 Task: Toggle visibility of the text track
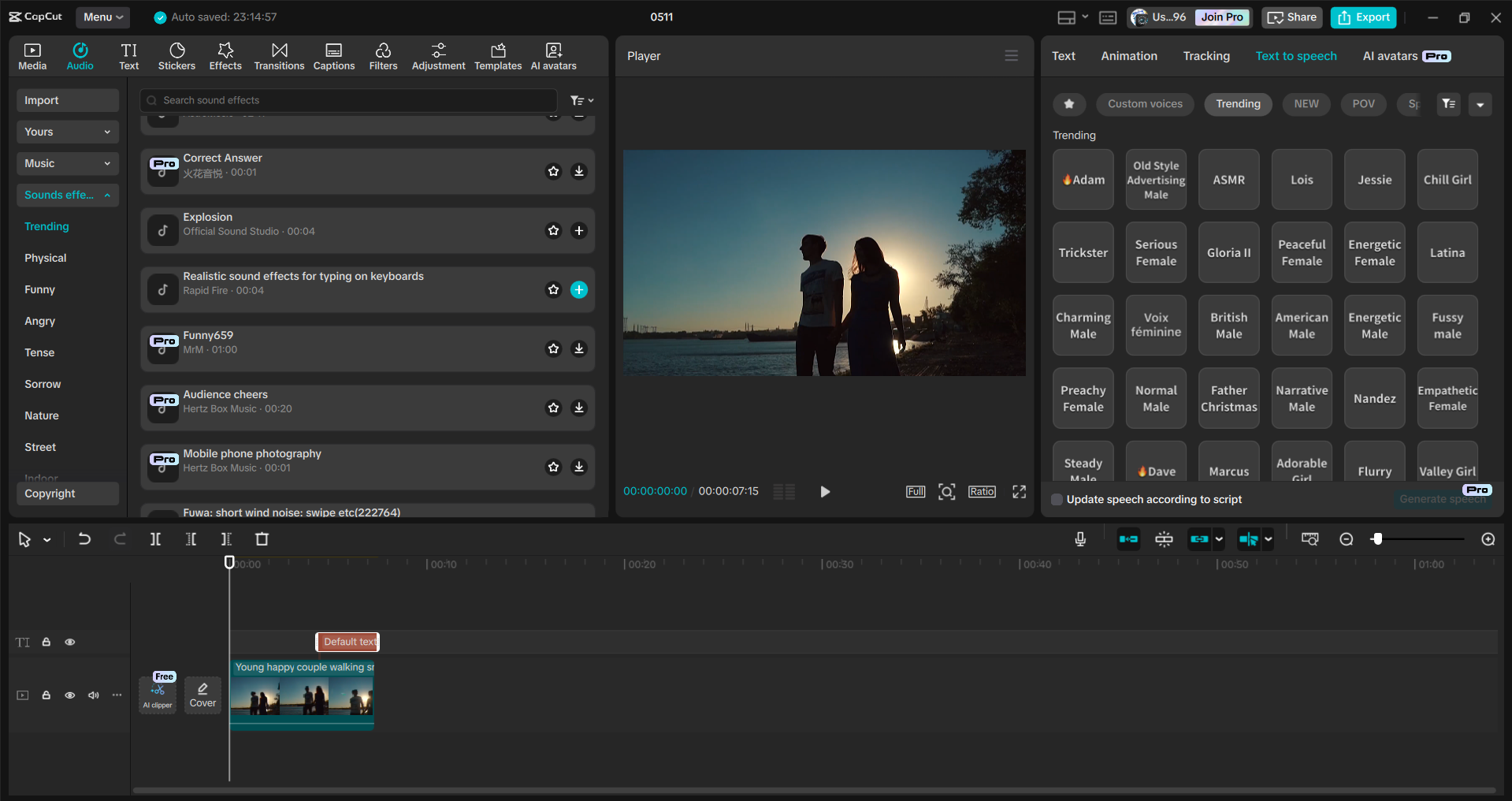(70, 643)
